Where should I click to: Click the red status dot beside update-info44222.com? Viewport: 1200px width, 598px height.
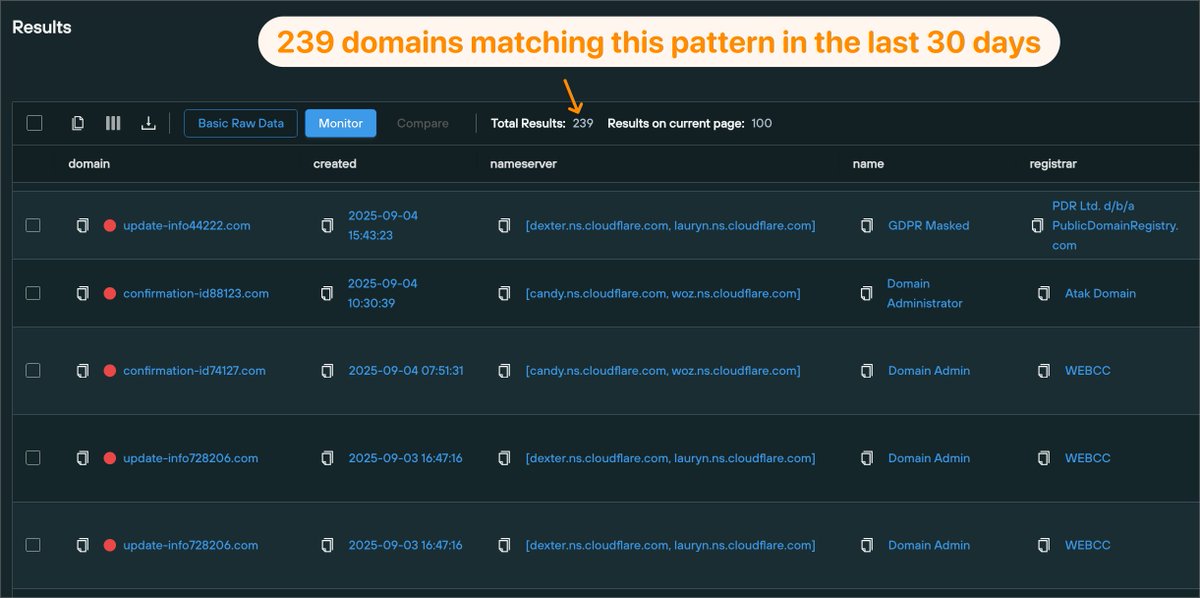tap(109, 225)
